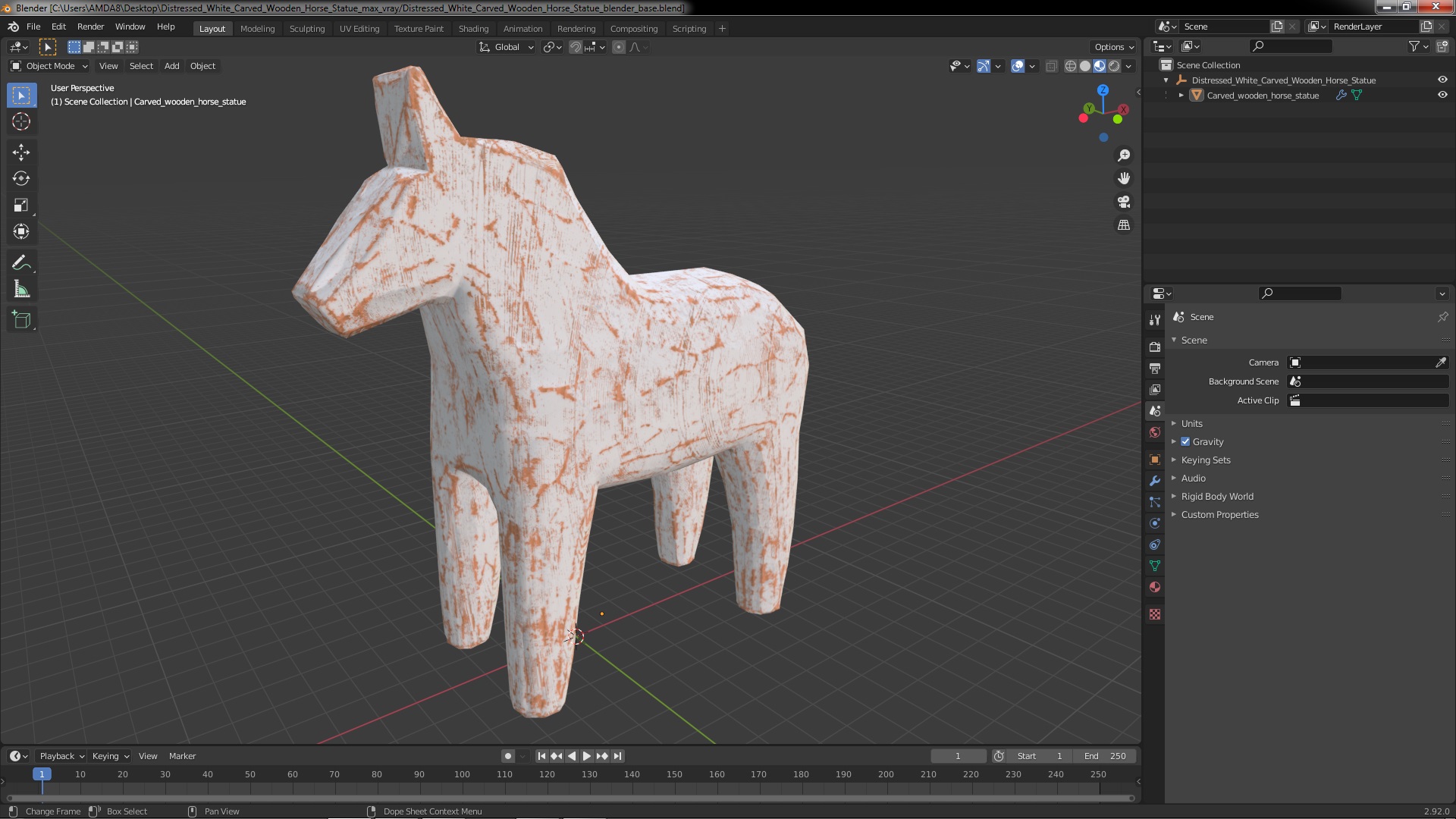Open the Material properties tab
1456x819 pixels.
click(x=1155, y=587)
